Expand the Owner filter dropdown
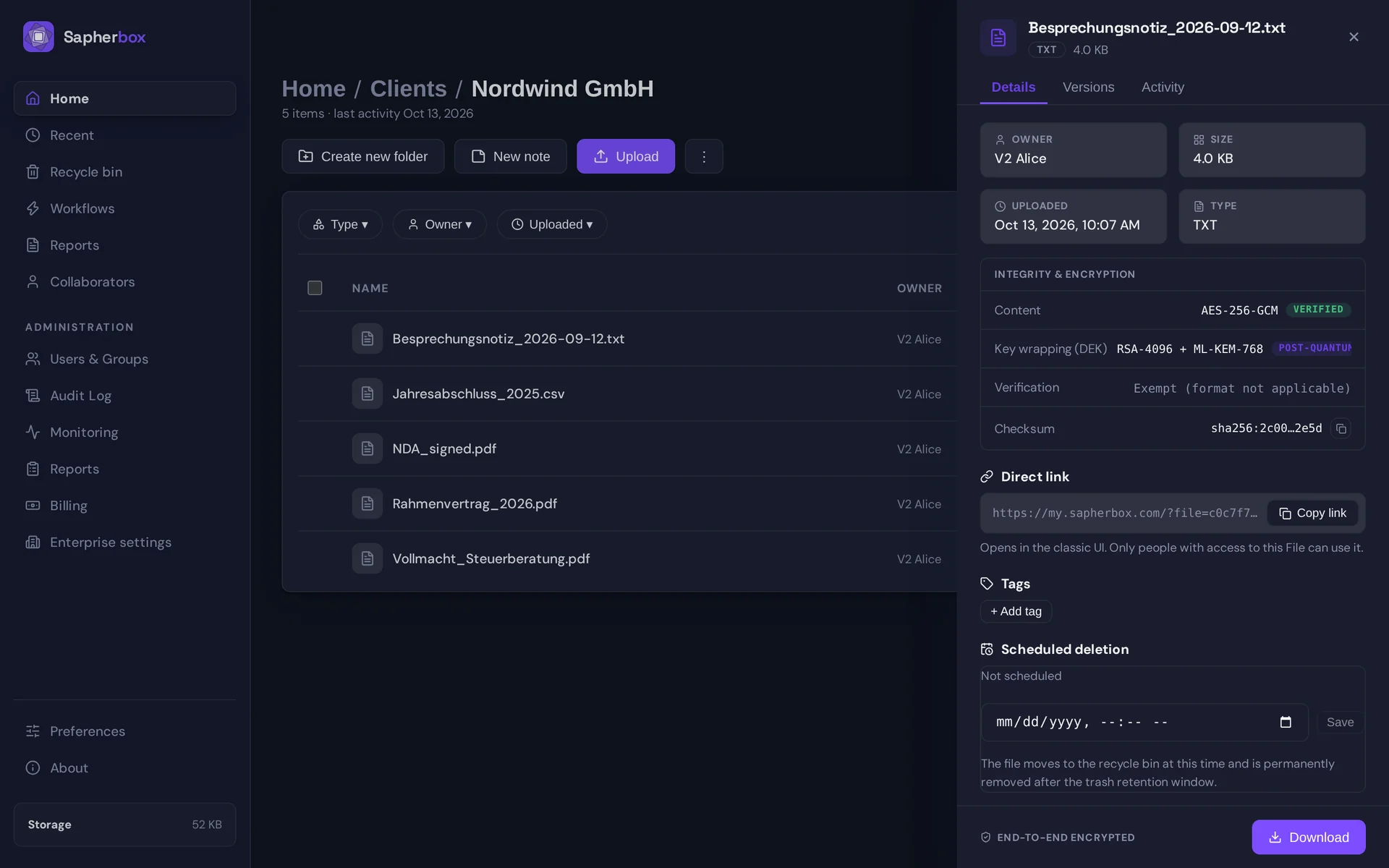Image resolution: width=1389 pixels, height=868 pixels. pyautogui.click(x=439, y=224)
